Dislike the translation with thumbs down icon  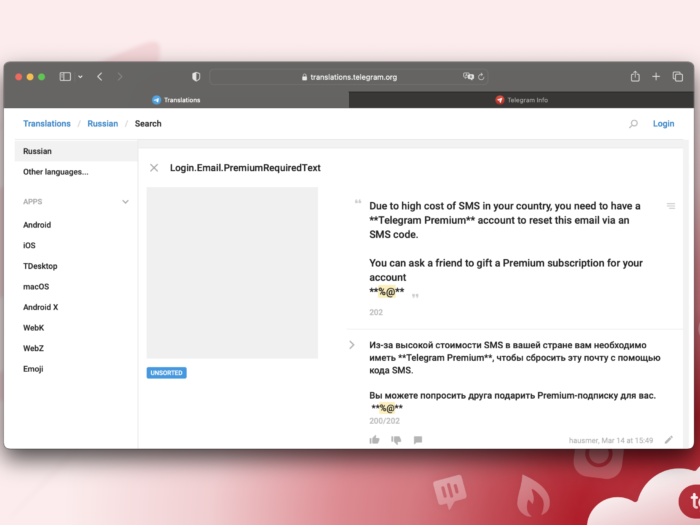[396, 440]
